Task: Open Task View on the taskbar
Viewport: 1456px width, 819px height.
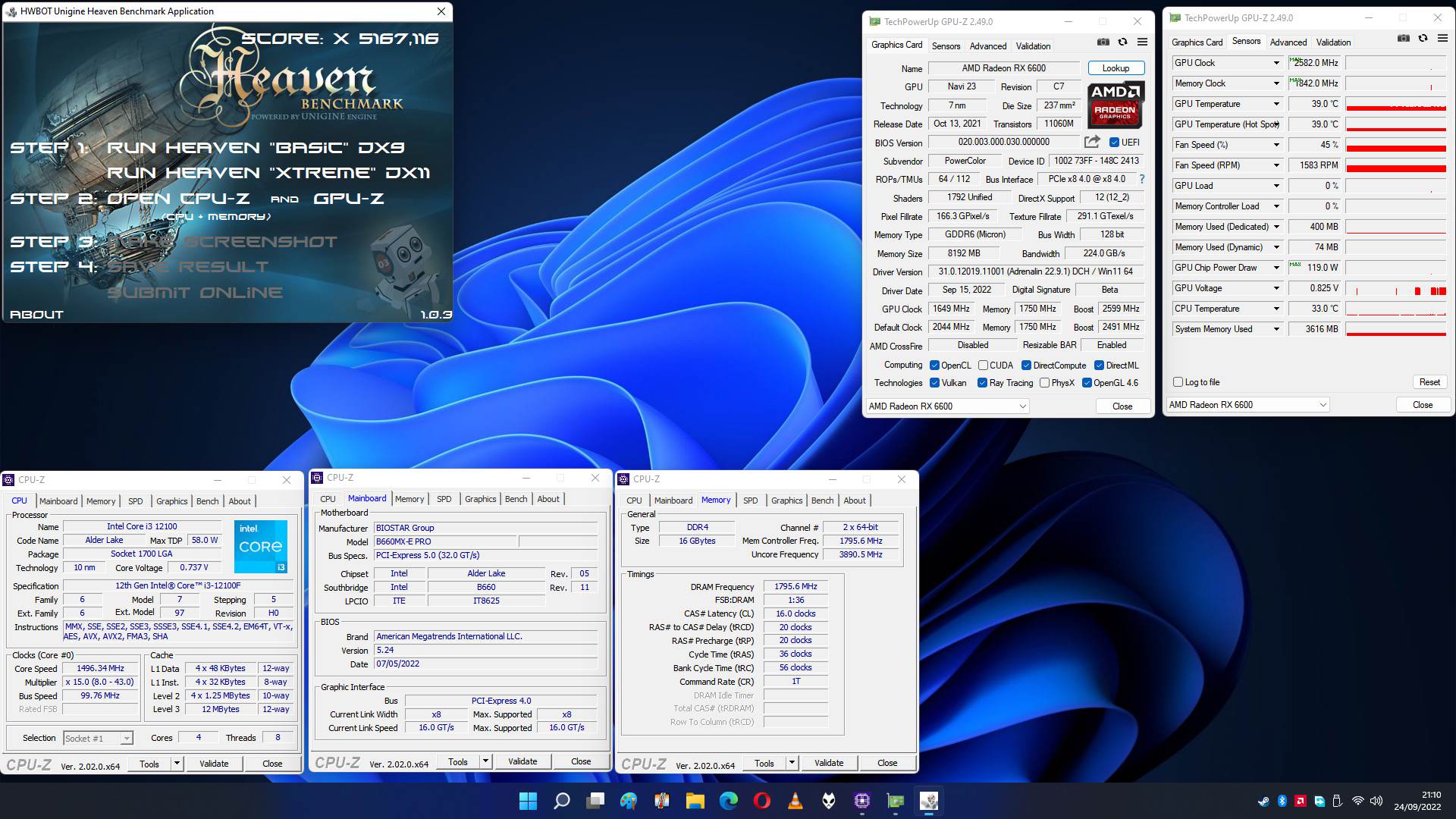Action: 595,801
